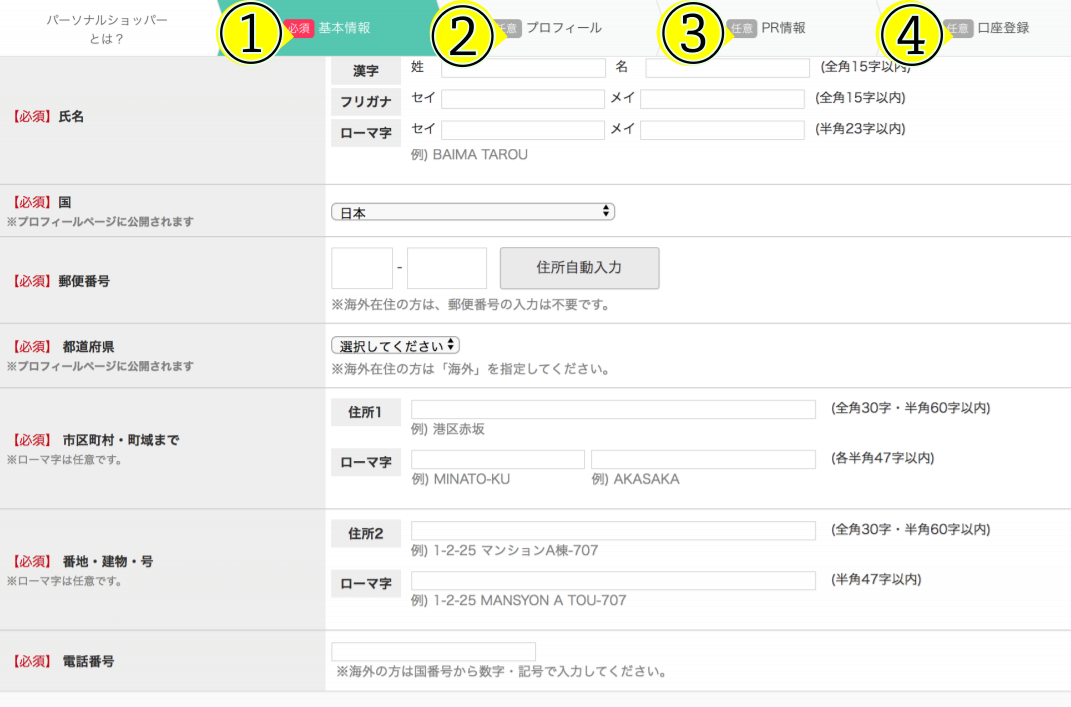Screen dimensions: 1071x707
Task: Click the second 郵便番号 box
Action: point(447,268)
